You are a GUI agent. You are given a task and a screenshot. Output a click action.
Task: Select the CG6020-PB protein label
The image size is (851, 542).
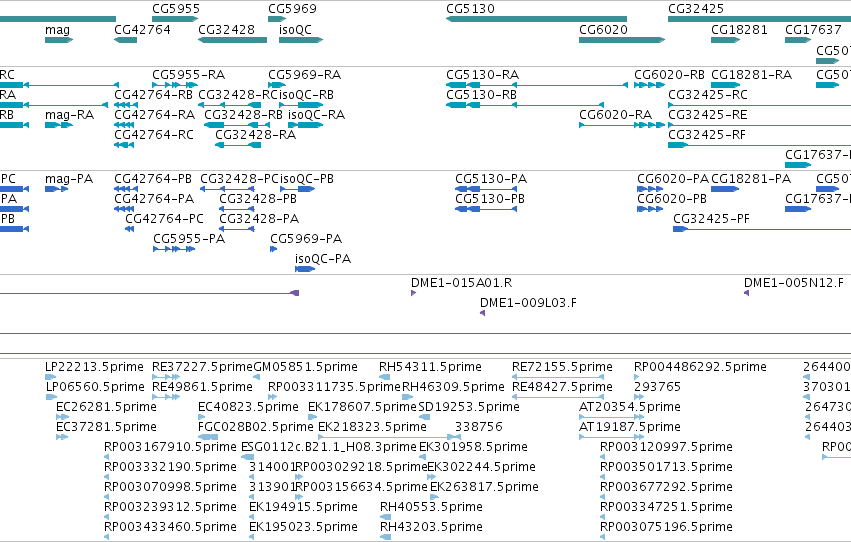[x=672, y=199]
